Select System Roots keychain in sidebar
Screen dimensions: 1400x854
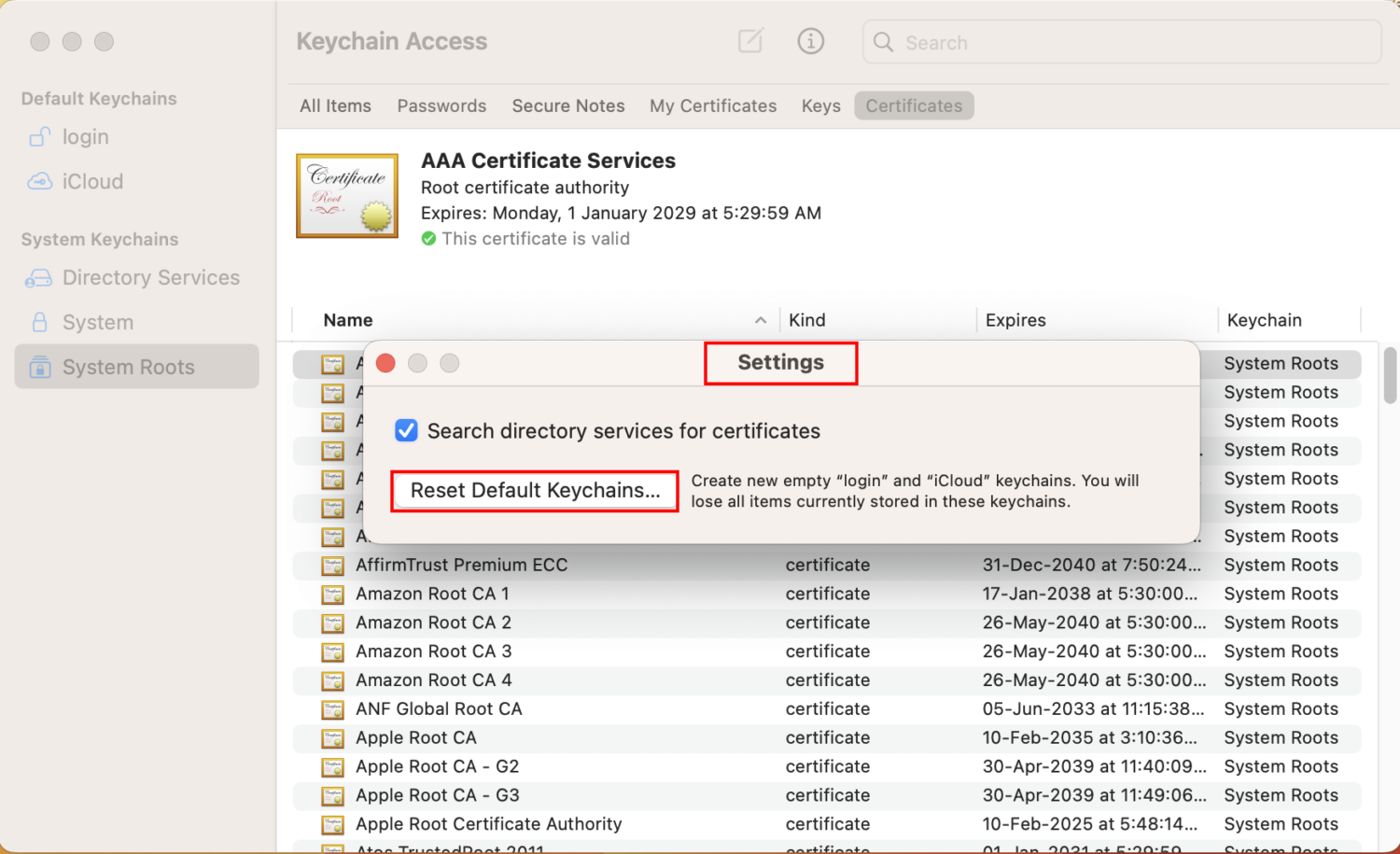click(136, 367)
